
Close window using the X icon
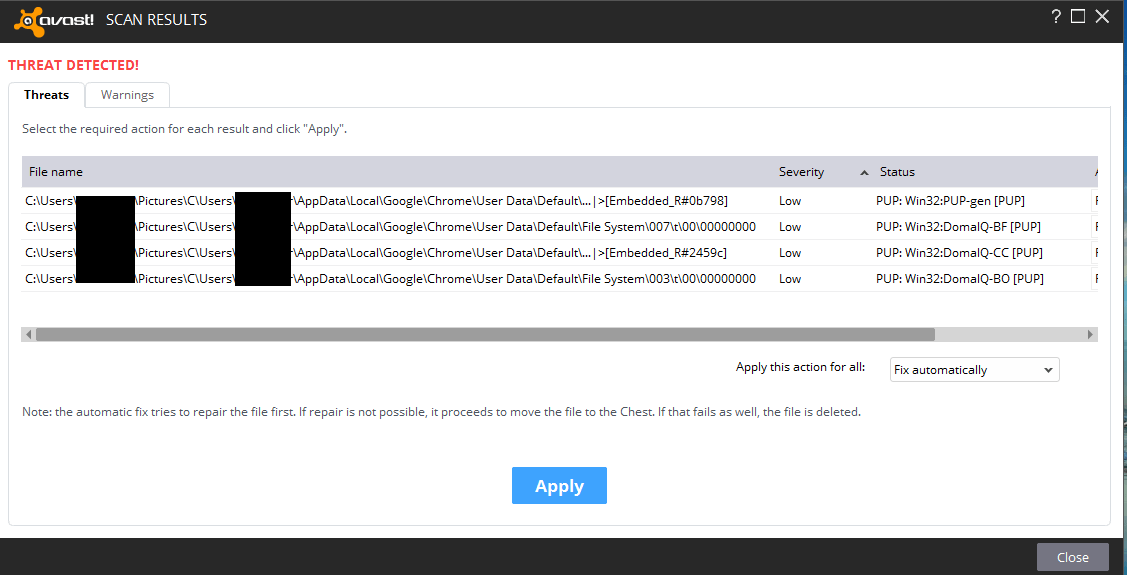1102,17
